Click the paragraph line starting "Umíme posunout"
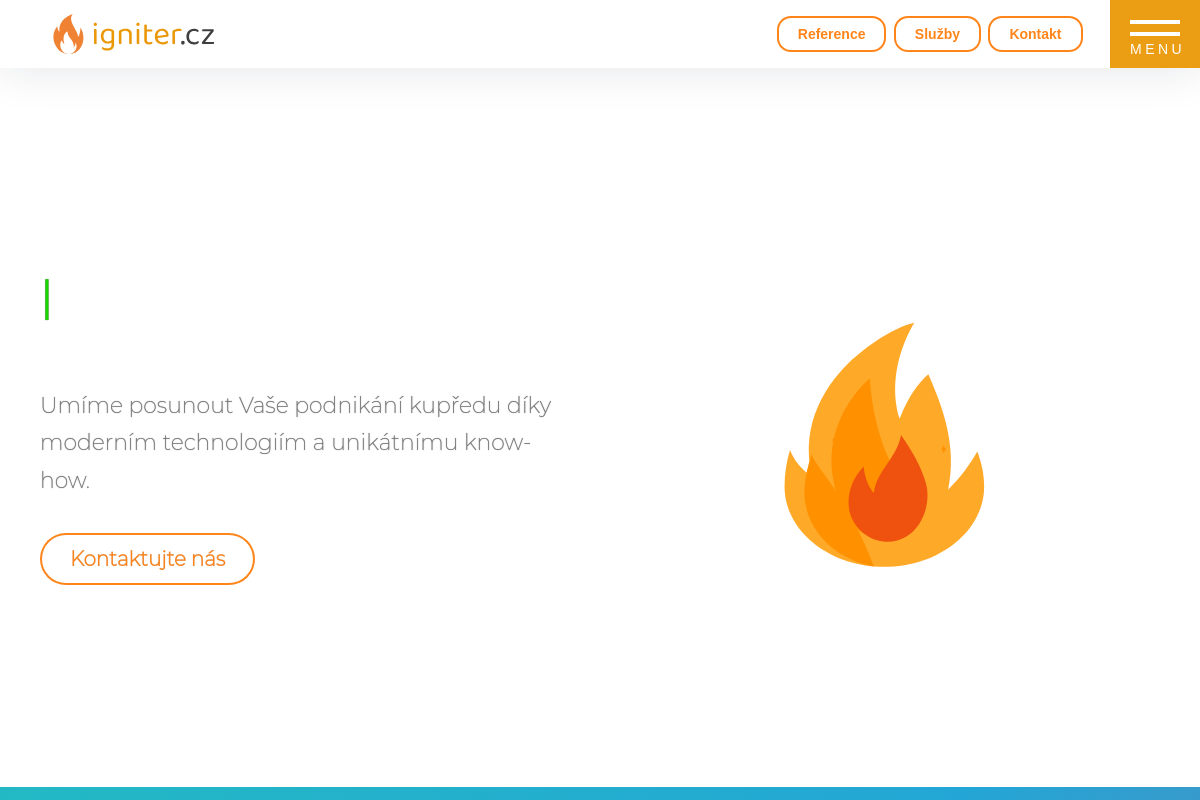Viewport: 1200px width, 800px height. point(296,405)
